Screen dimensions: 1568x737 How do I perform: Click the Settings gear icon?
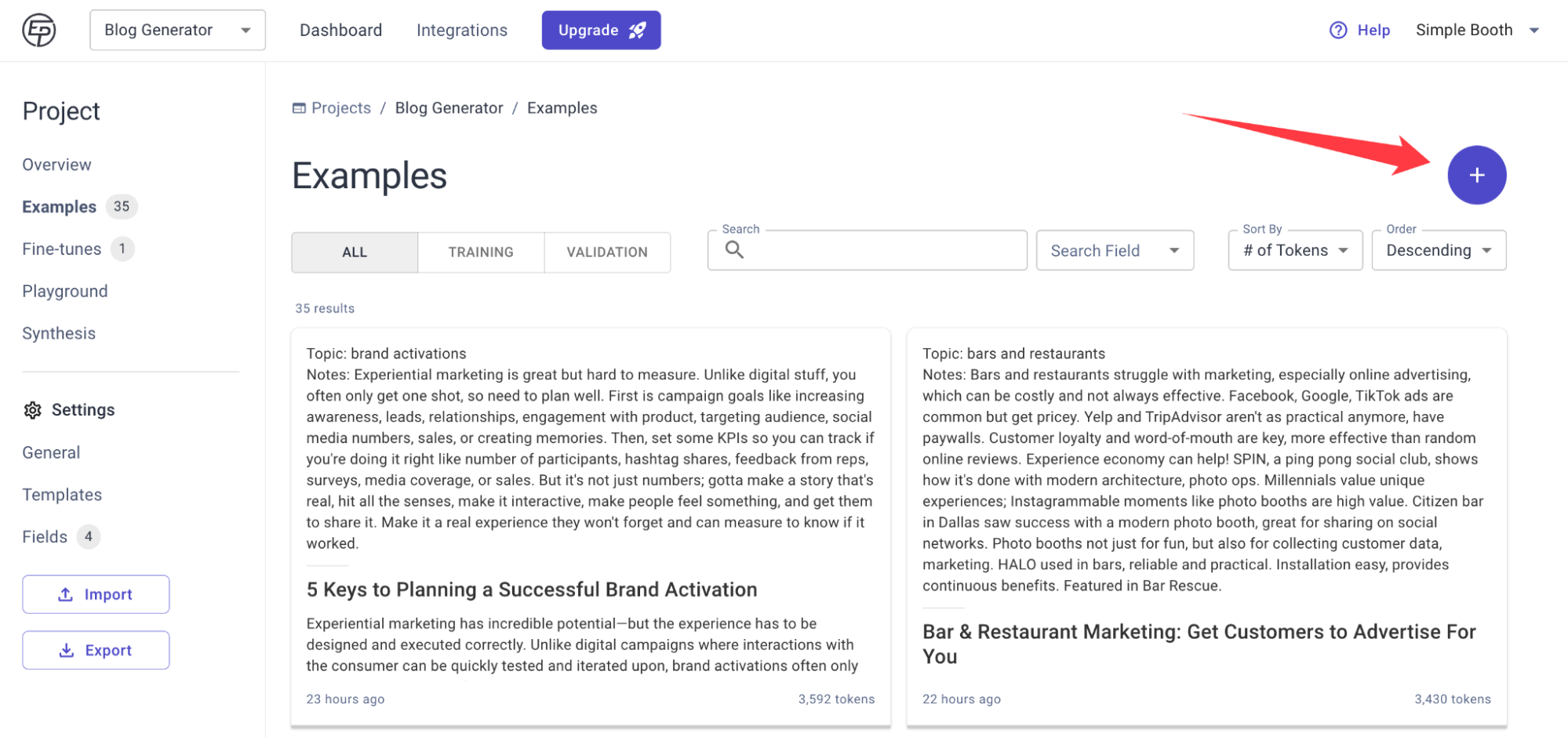pyautogui.click(x=33, y=410)
